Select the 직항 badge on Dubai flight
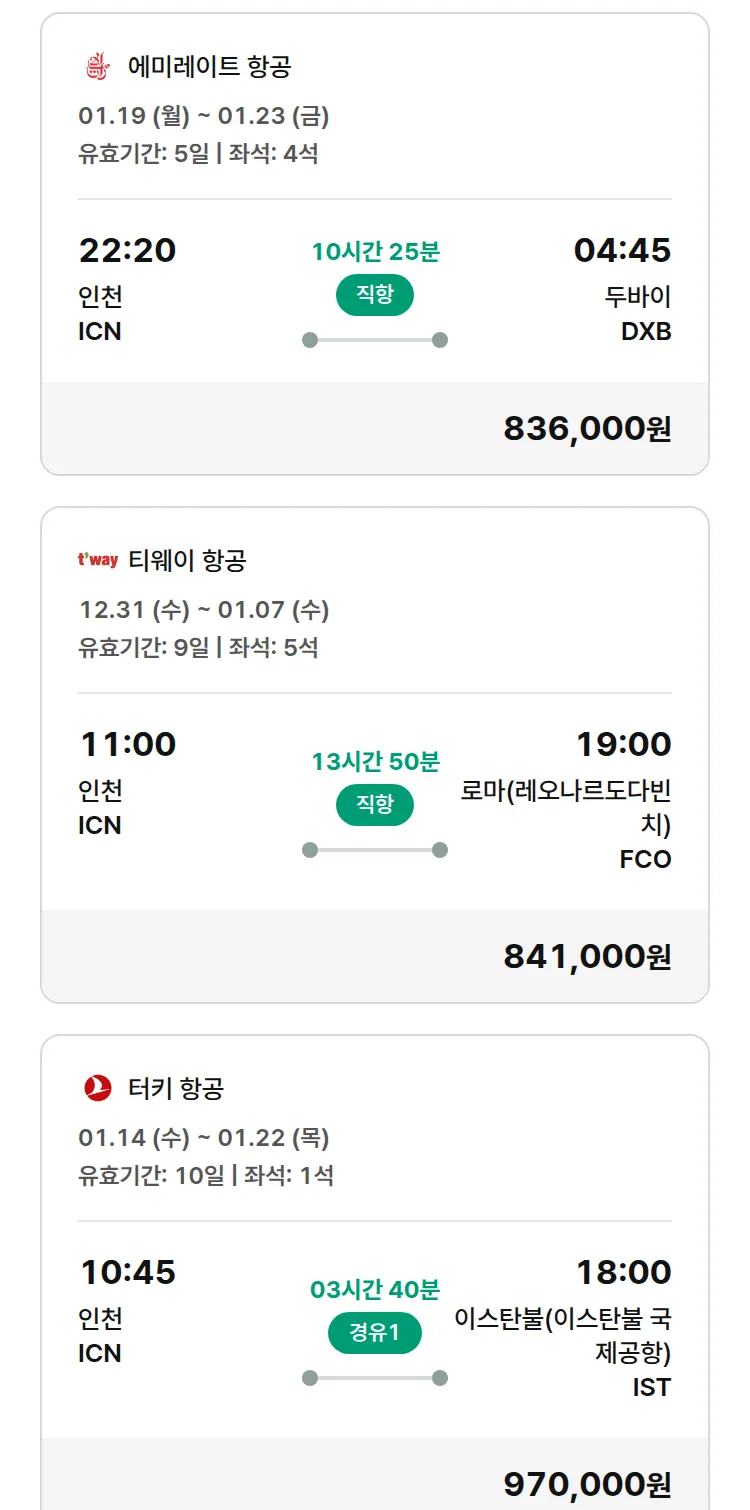Viewport: 750px width, 1510px height. 374,296
